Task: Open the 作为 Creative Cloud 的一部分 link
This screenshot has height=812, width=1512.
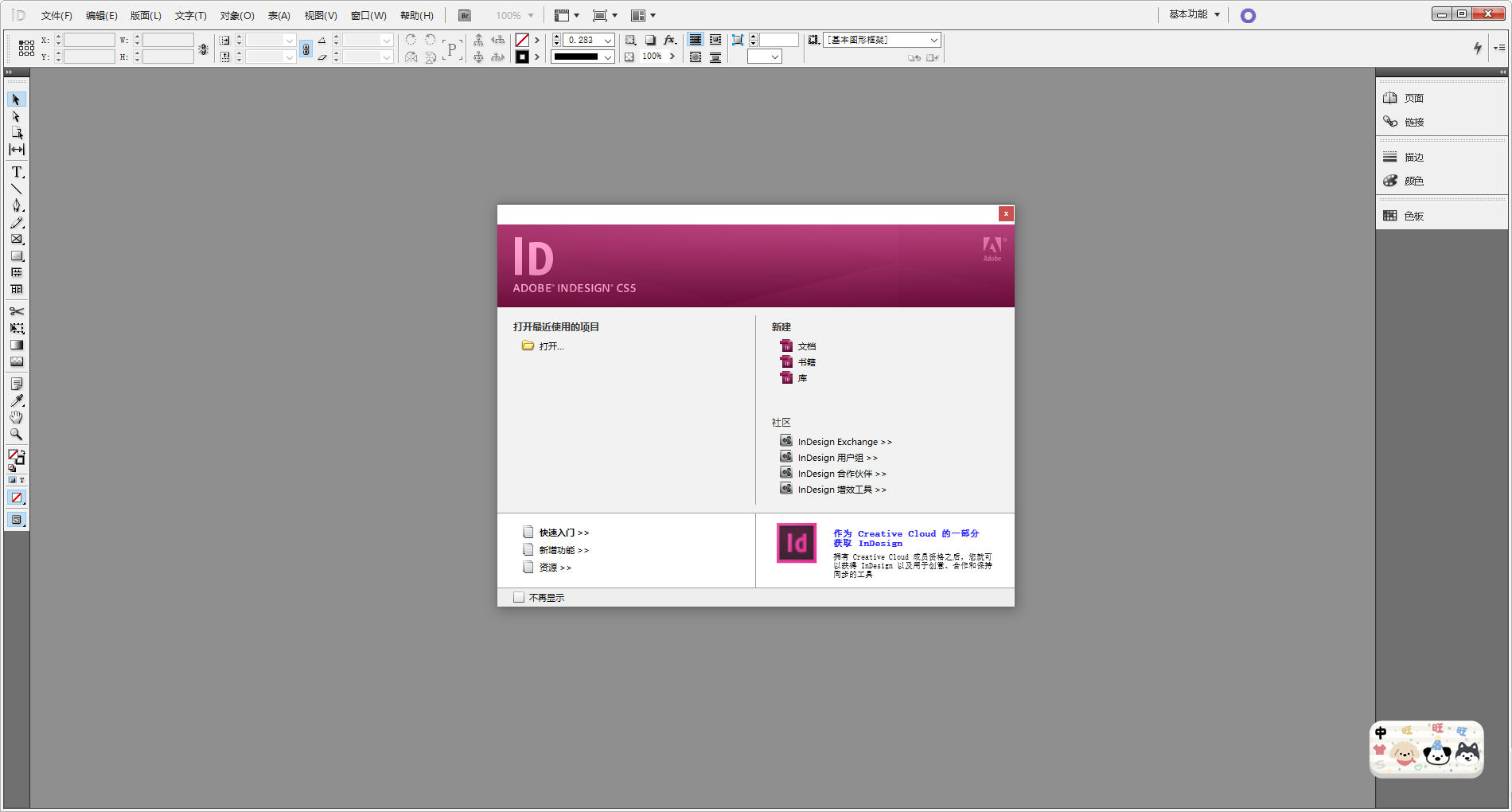Action: [906, 538]
